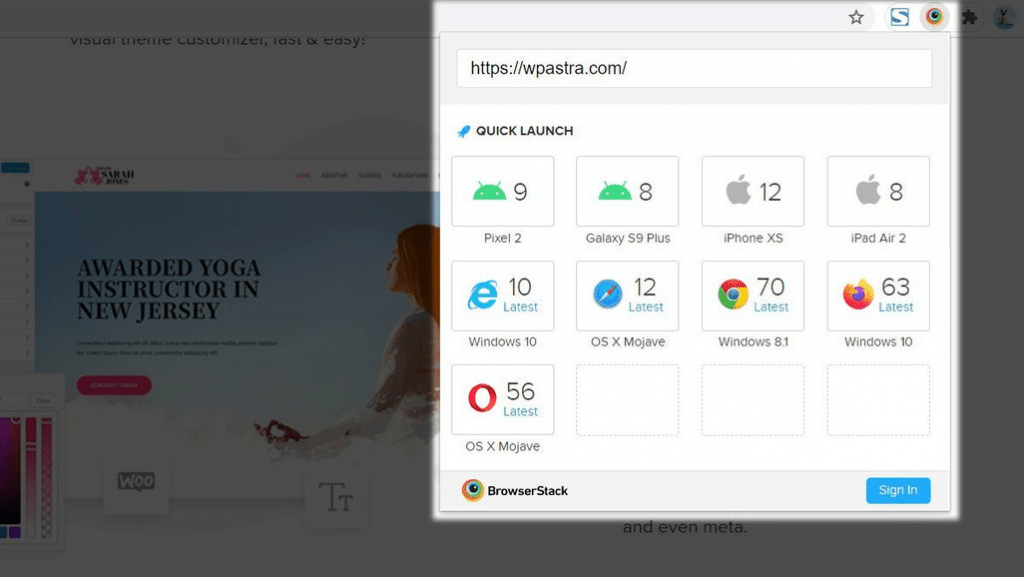Launch Safari 12 on OS X Mojave
1024x577 pixels.
click(x=628, y=296)
